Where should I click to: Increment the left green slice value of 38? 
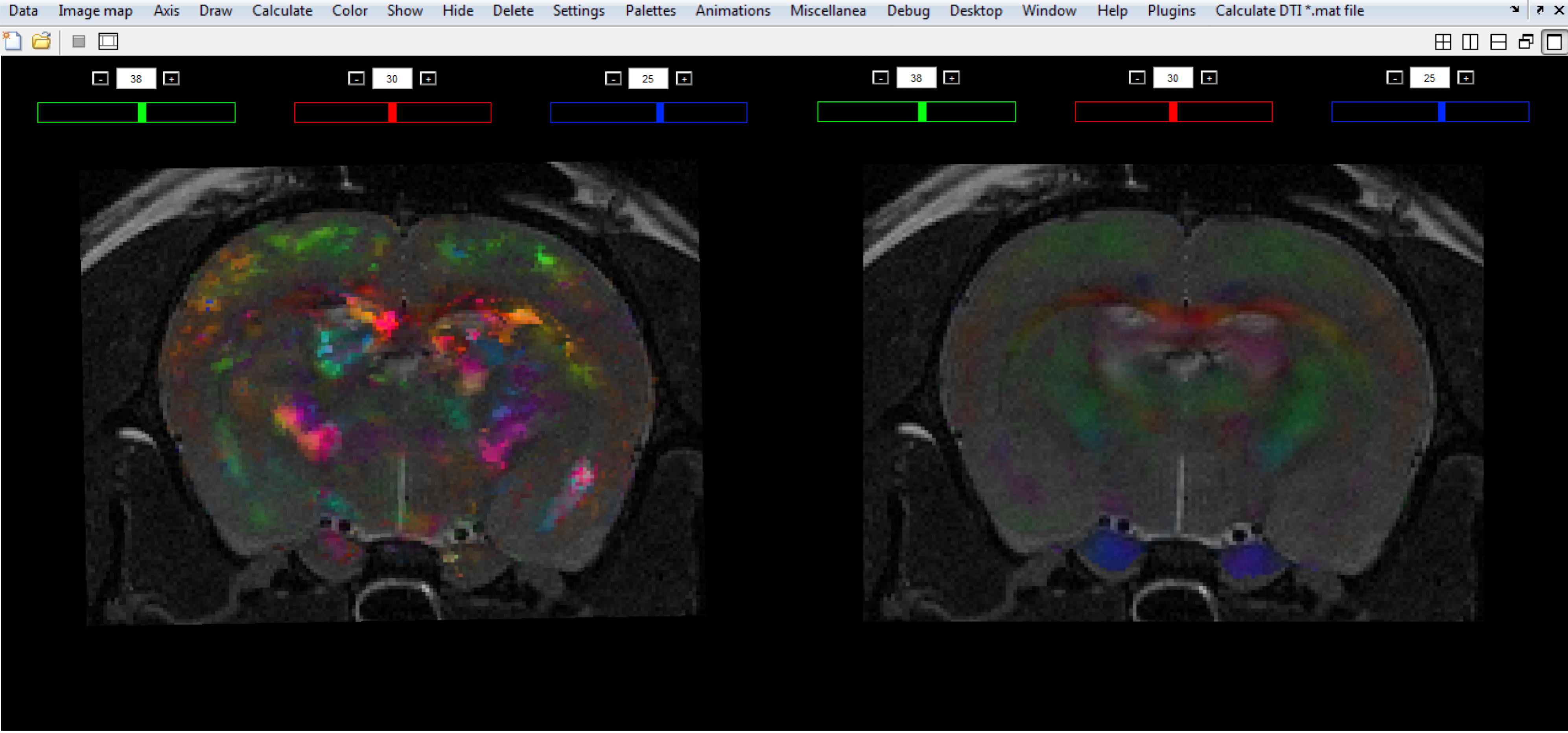[171, 79]
